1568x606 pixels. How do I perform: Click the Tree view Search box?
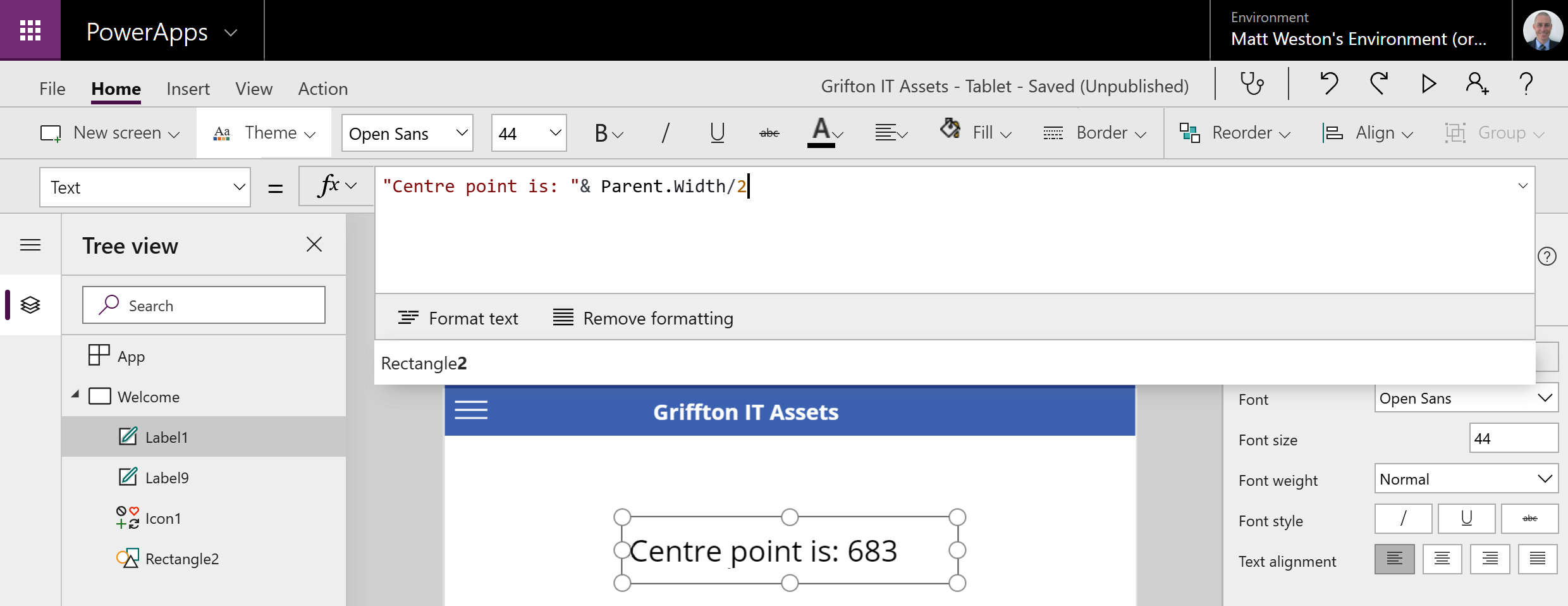(204, 305)
